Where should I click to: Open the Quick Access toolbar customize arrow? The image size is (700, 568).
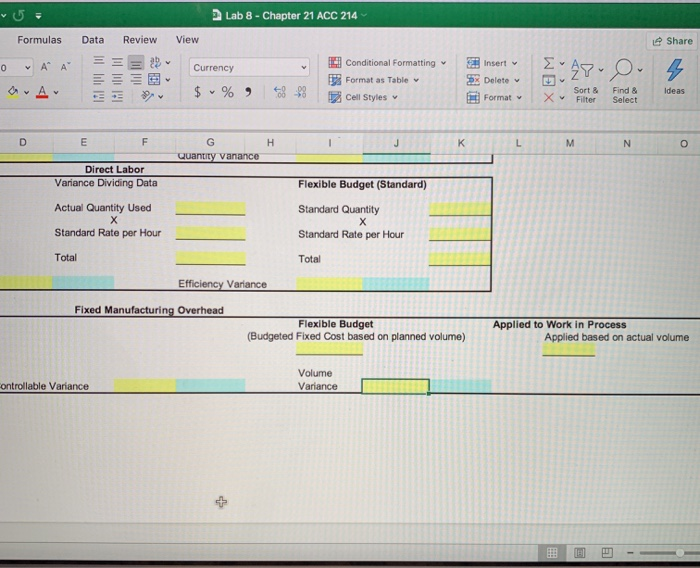39,16
